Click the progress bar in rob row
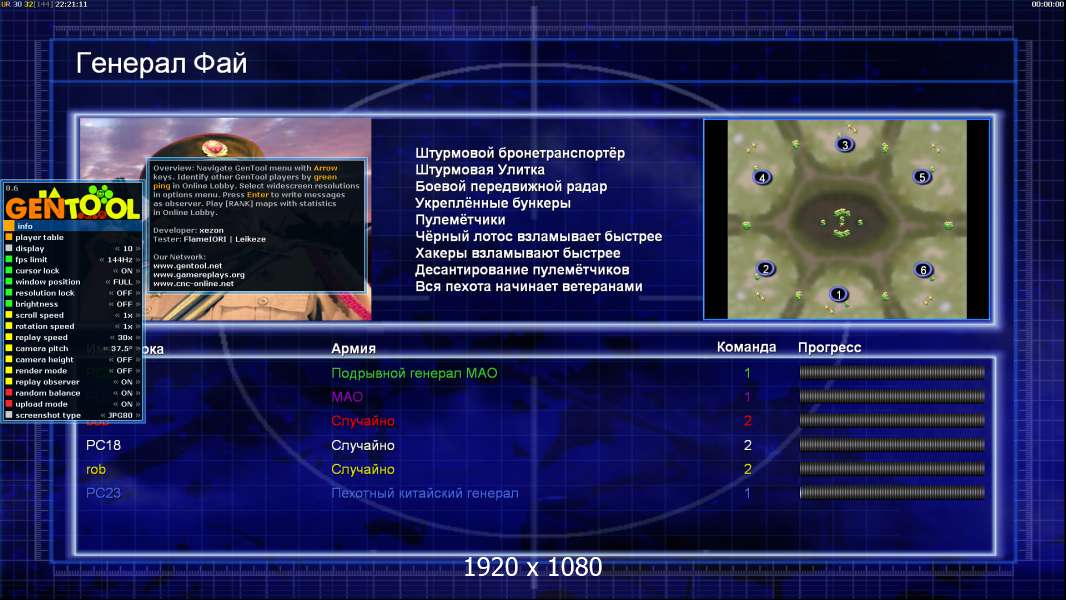This screenshot has height=600, width=1066. coord(892,469)
